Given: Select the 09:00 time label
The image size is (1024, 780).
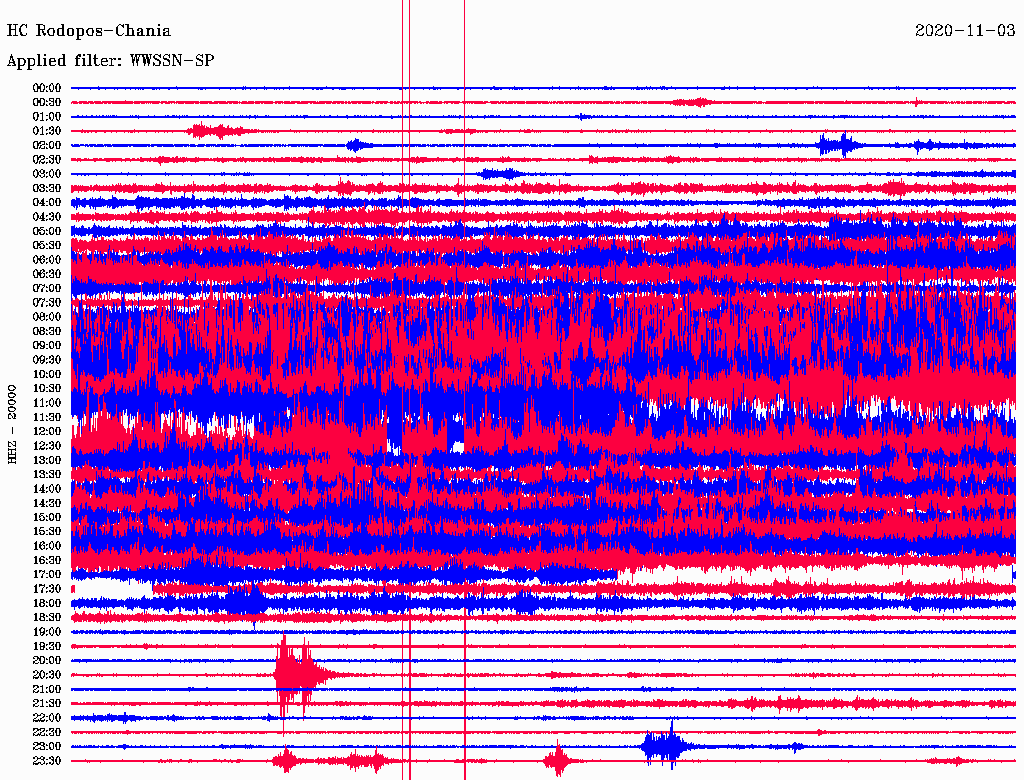Looking at the screenshot, I should pyautogui.click(x=47, y=346).
